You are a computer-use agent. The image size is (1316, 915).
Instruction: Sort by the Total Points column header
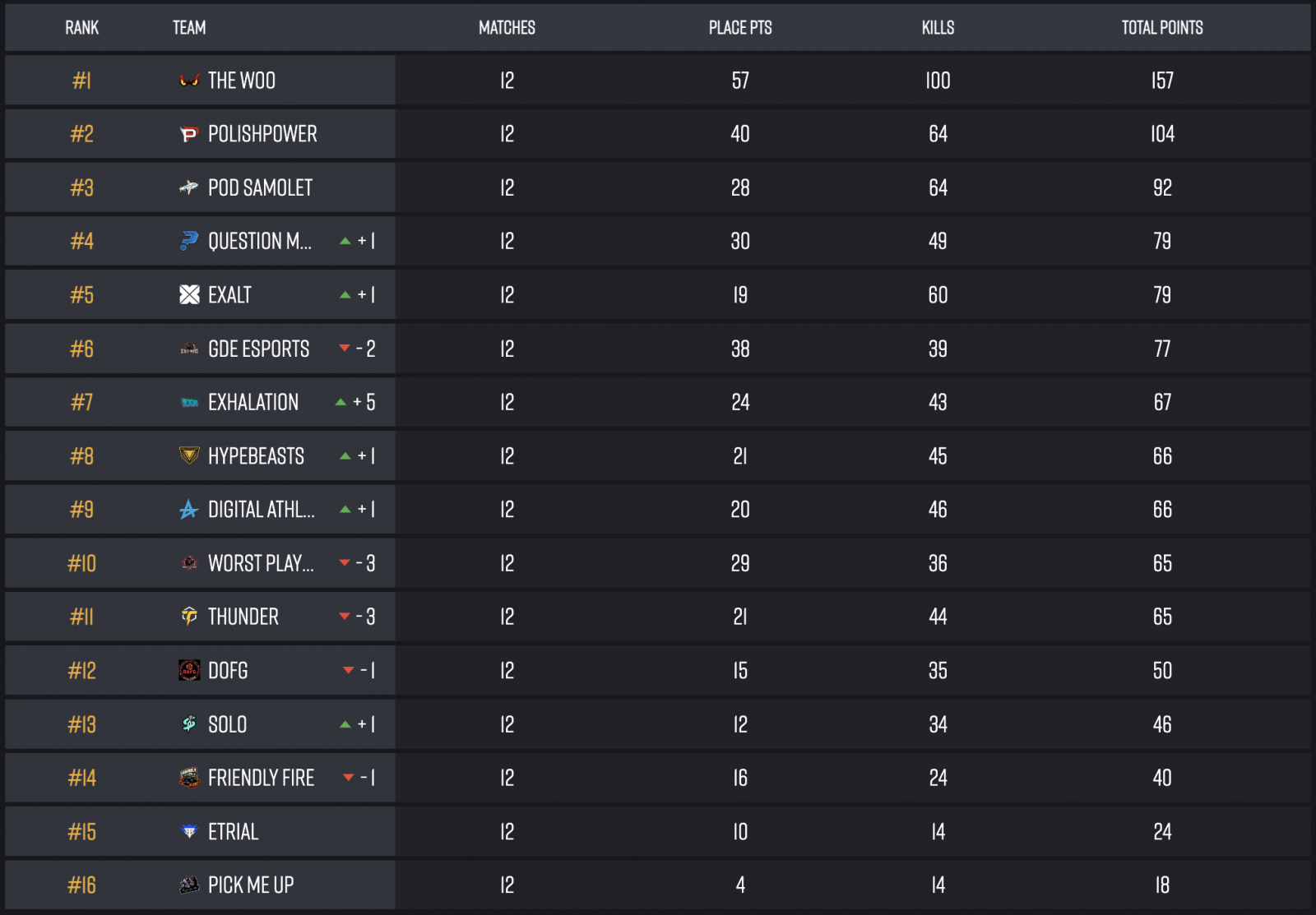point(1161,28)
